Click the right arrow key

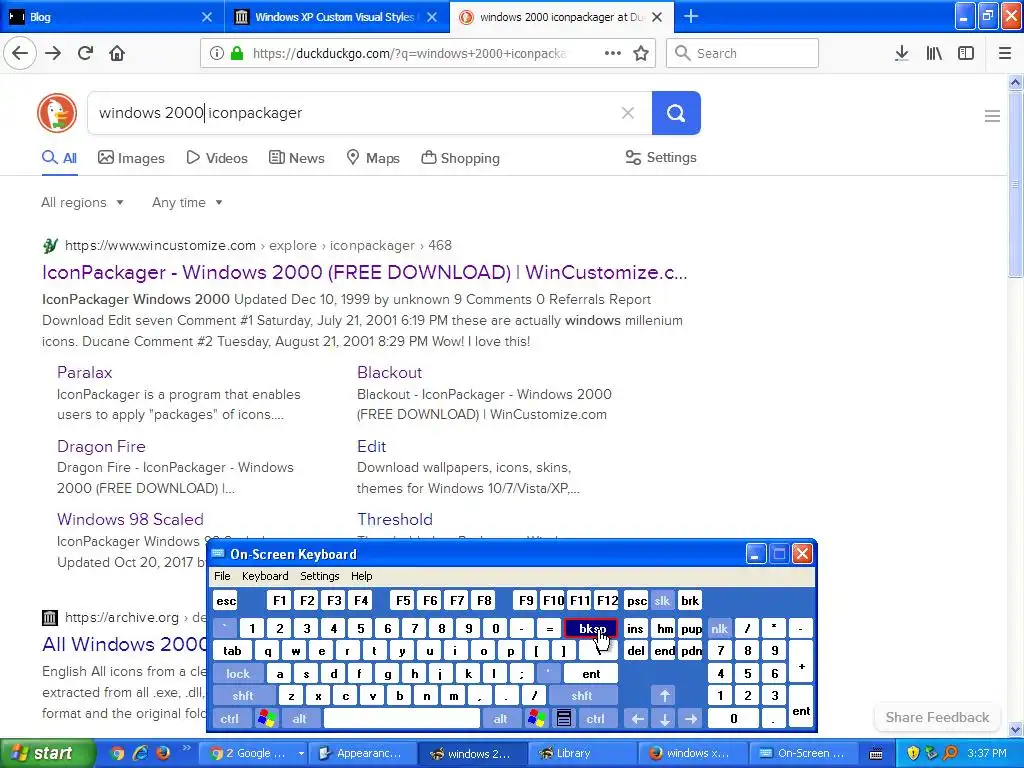(x=691, y=718)
